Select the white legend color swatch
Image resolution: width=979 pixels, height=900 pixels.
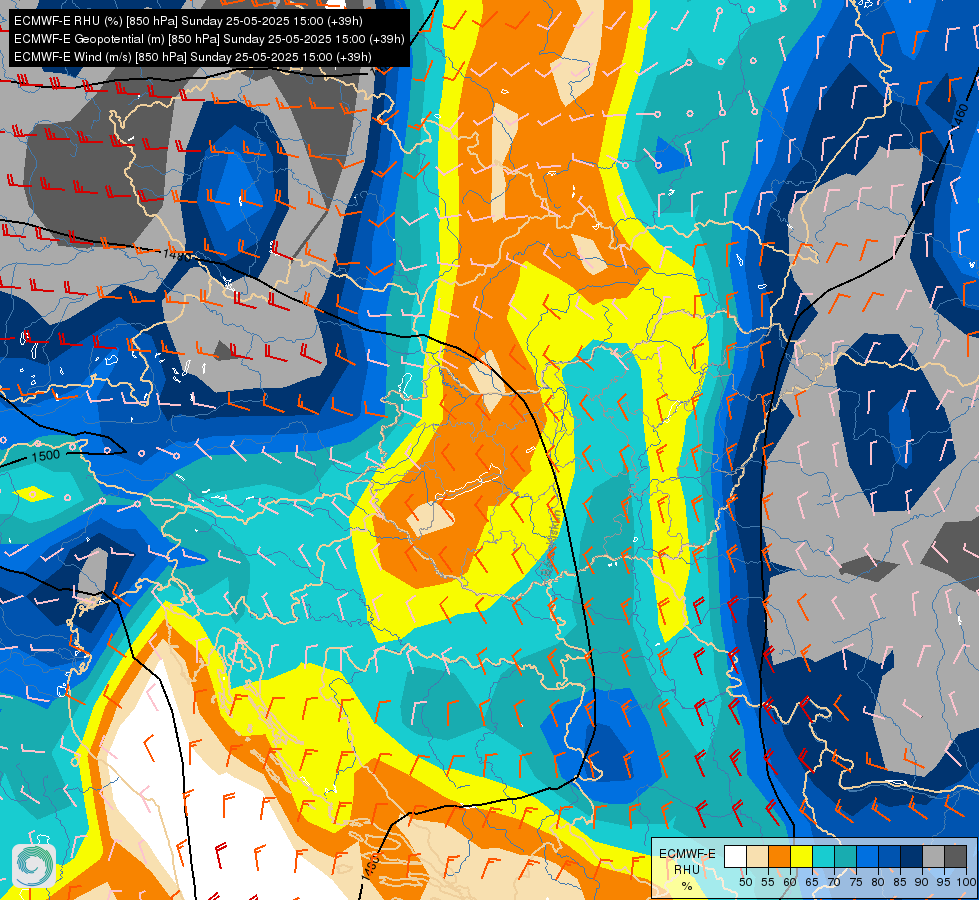pyautogui.click(x=735, y=857)
